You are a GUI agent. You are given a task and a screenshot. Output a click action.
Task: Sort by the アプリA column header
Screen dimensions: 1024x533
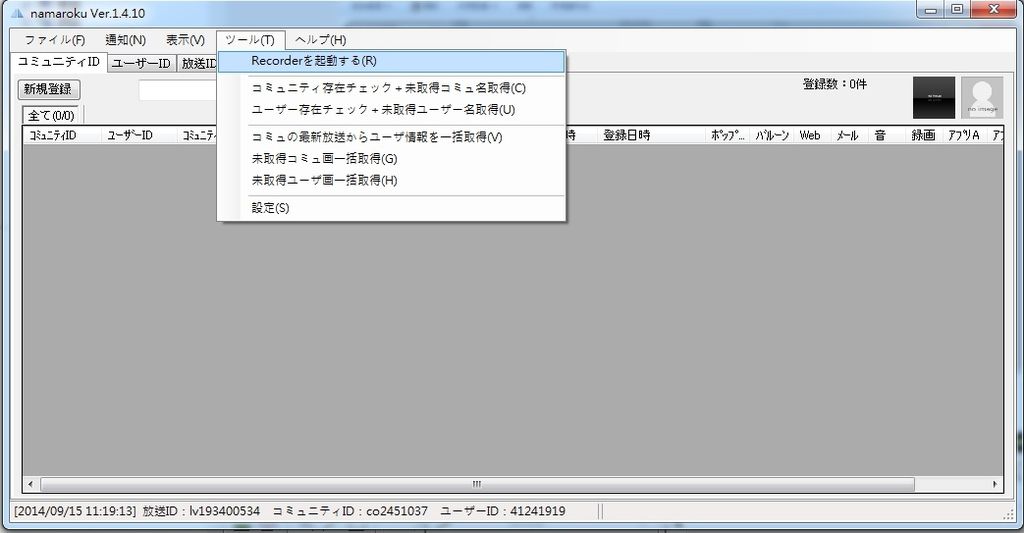pos(964,135)
